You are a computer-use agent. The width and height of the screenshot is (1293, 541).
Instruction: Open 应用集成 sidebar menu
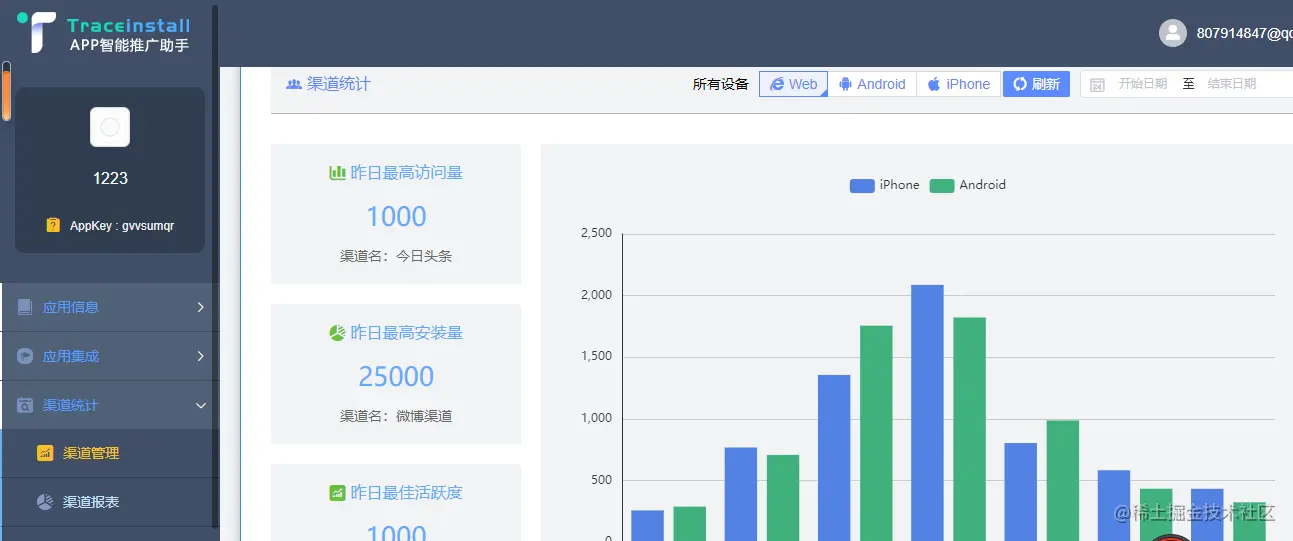[x=108, y=356]
